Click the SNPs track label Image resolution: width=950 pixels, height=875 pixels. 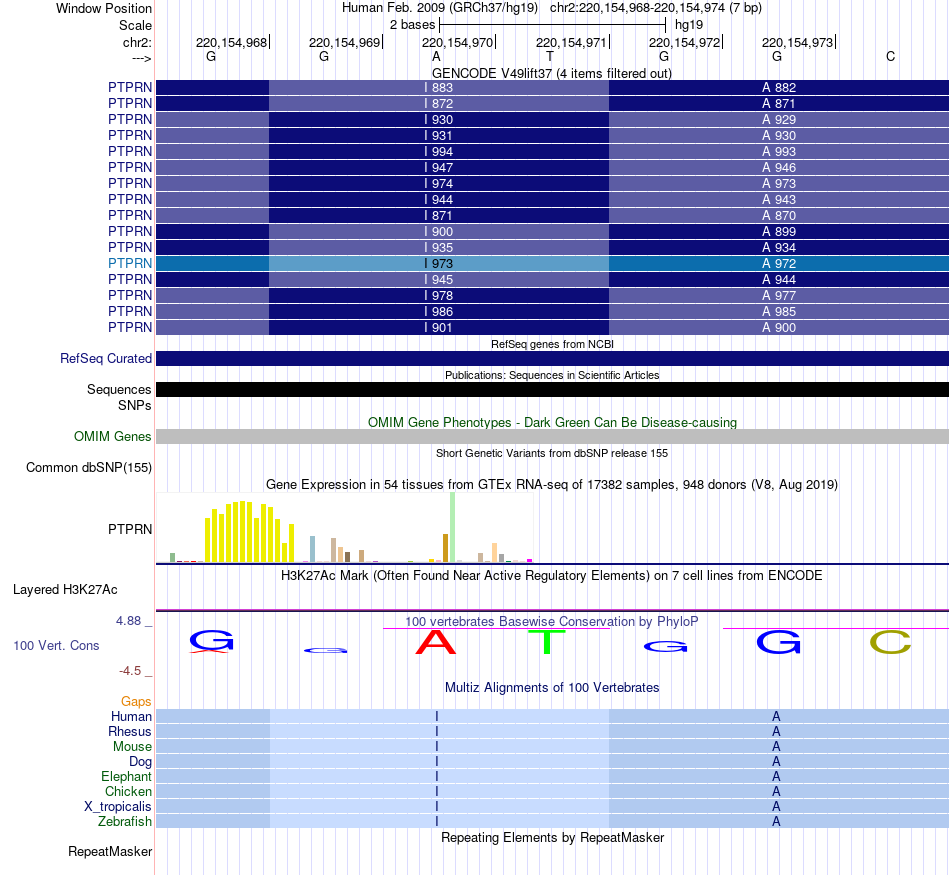135,405
